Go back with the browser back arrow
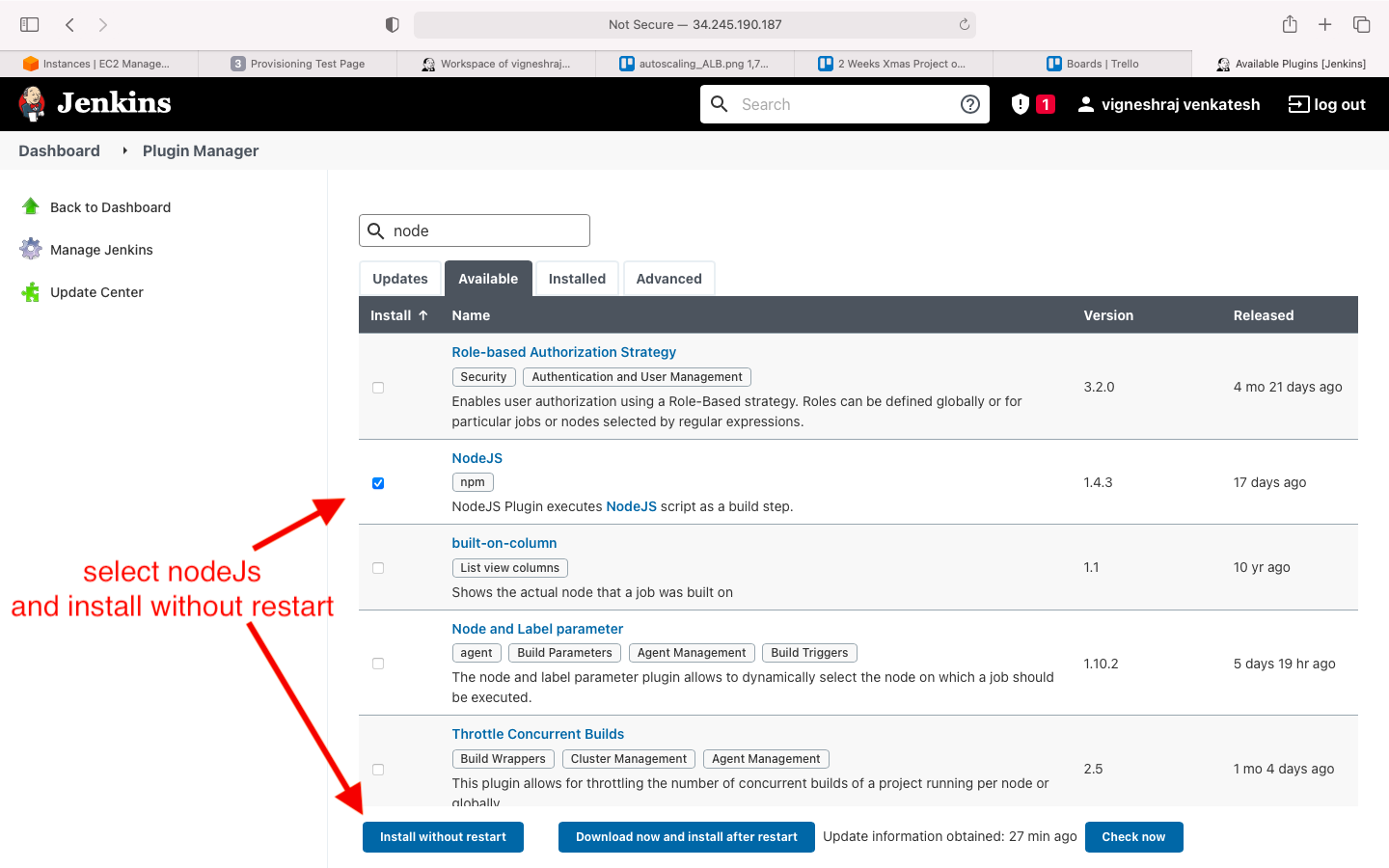This screenshot has height=868, width=1389. pyautogui.click(x=69, y=24)
